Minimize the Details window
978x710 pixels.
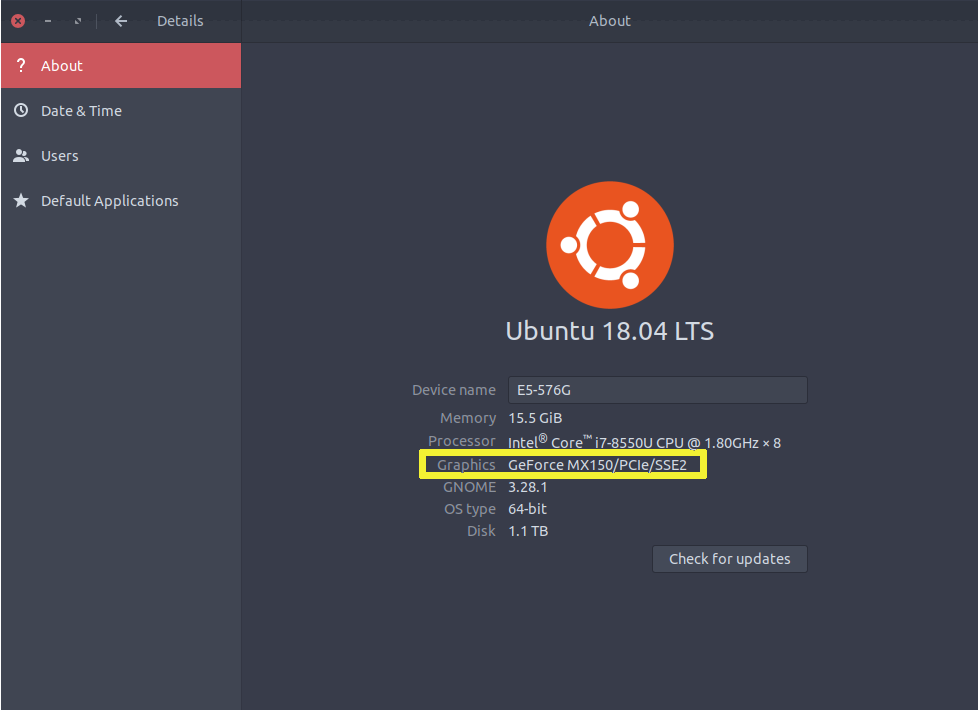tap(48, 21)
